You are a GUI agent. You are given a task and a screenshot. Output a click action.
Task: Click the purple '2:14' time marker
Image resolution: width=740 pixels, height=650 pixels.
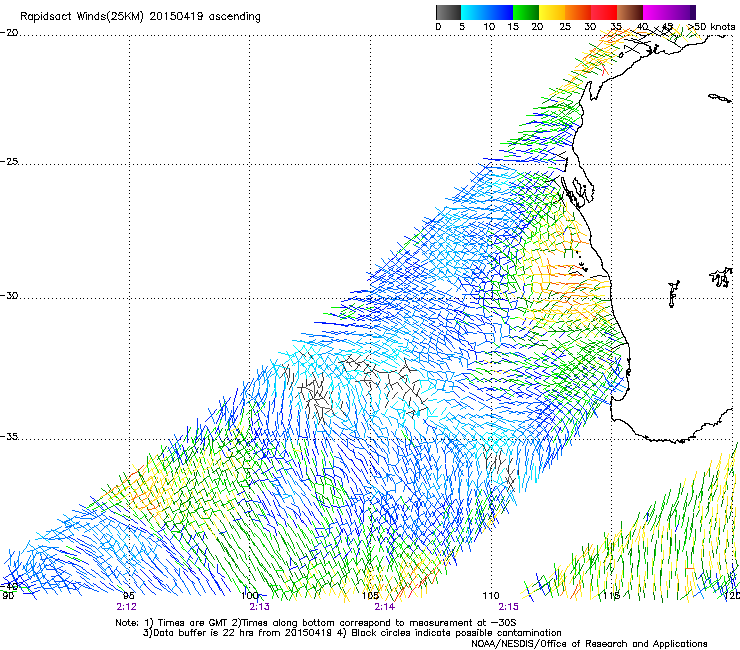384,607
